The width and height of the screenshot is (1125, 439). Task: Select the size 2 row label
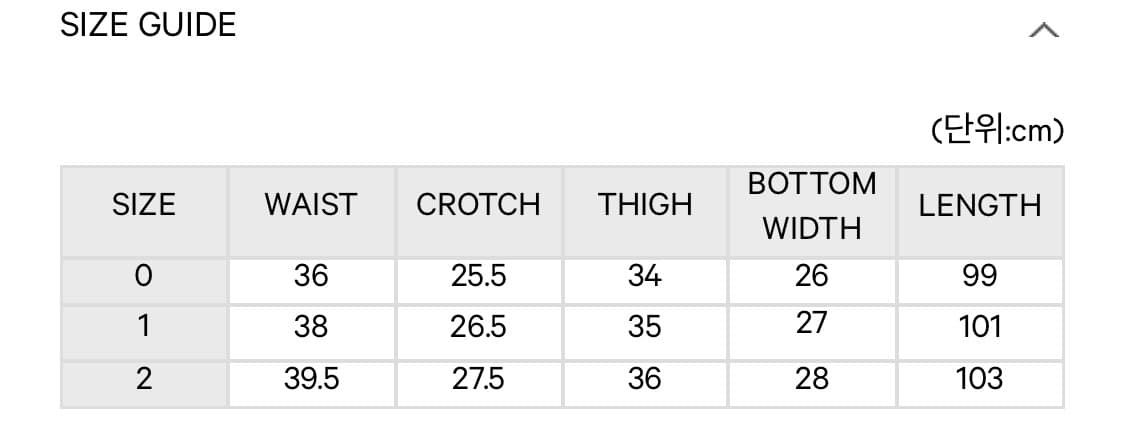144,379
